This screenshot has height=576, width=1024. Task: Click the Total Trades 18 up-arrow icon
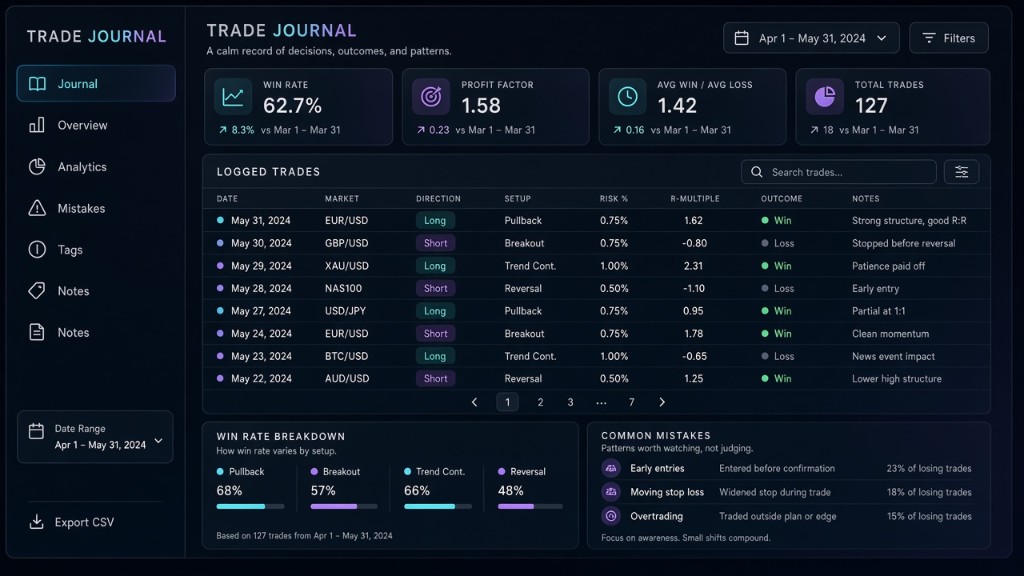tap(814, 130)
